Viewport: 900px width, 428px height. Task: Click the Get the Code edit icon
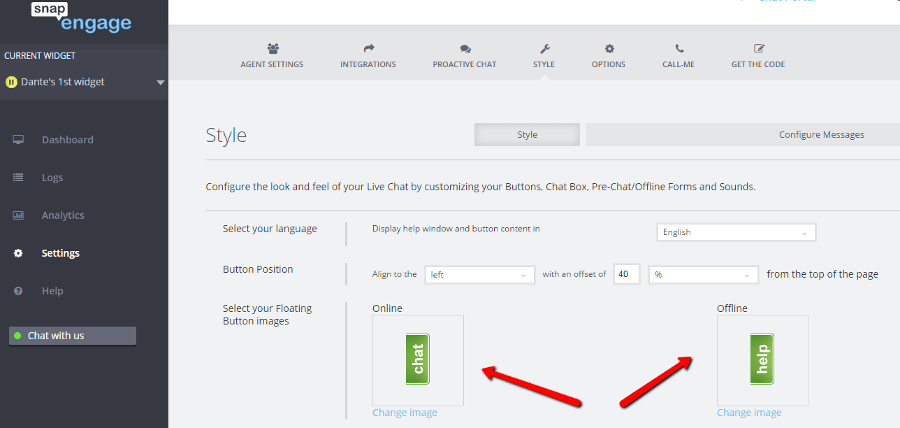(x=758, y=49)
